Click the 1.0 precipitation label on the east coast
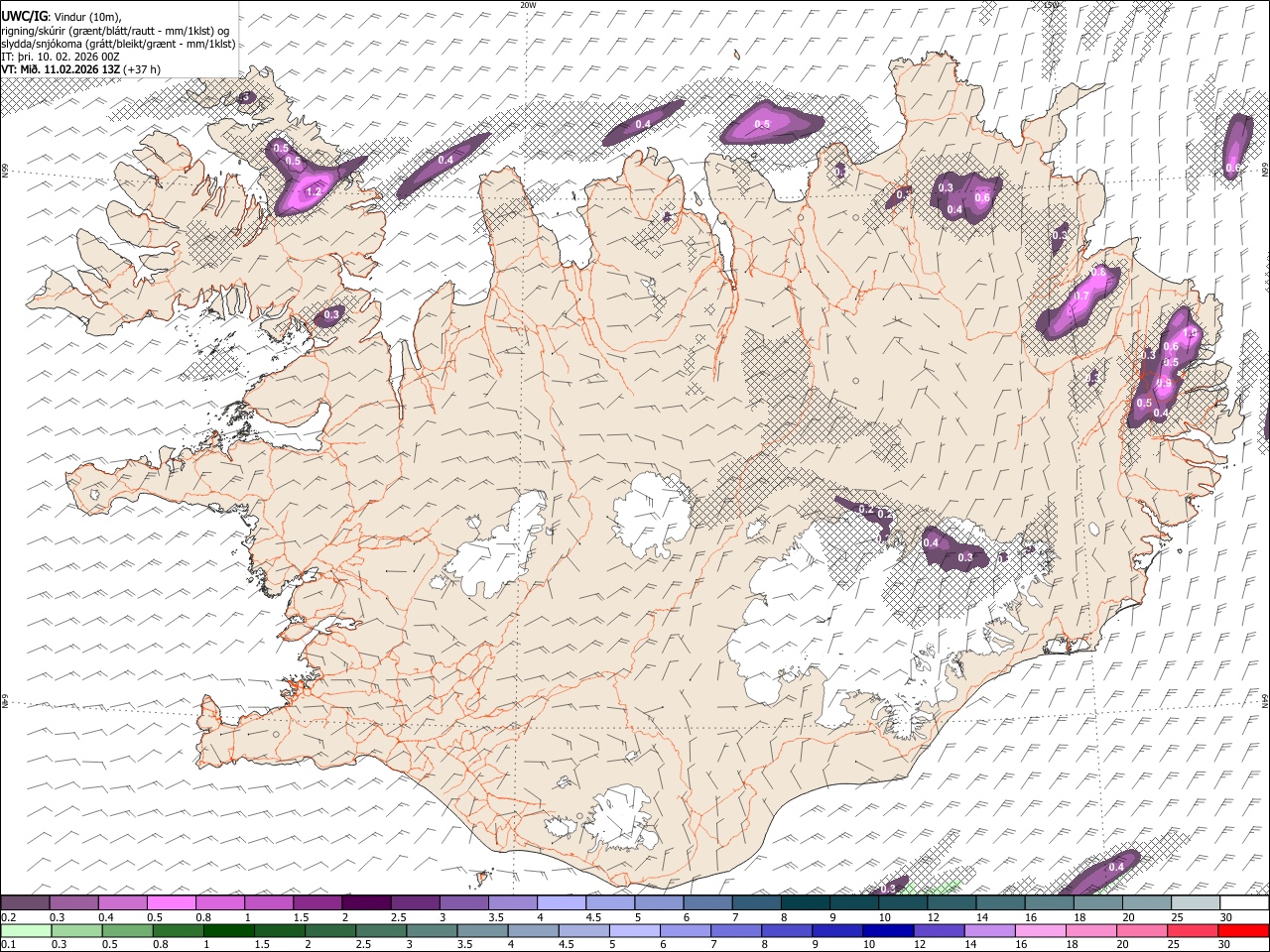Viewport: 1270px width, 952px height. click(x=1192, y=332)
